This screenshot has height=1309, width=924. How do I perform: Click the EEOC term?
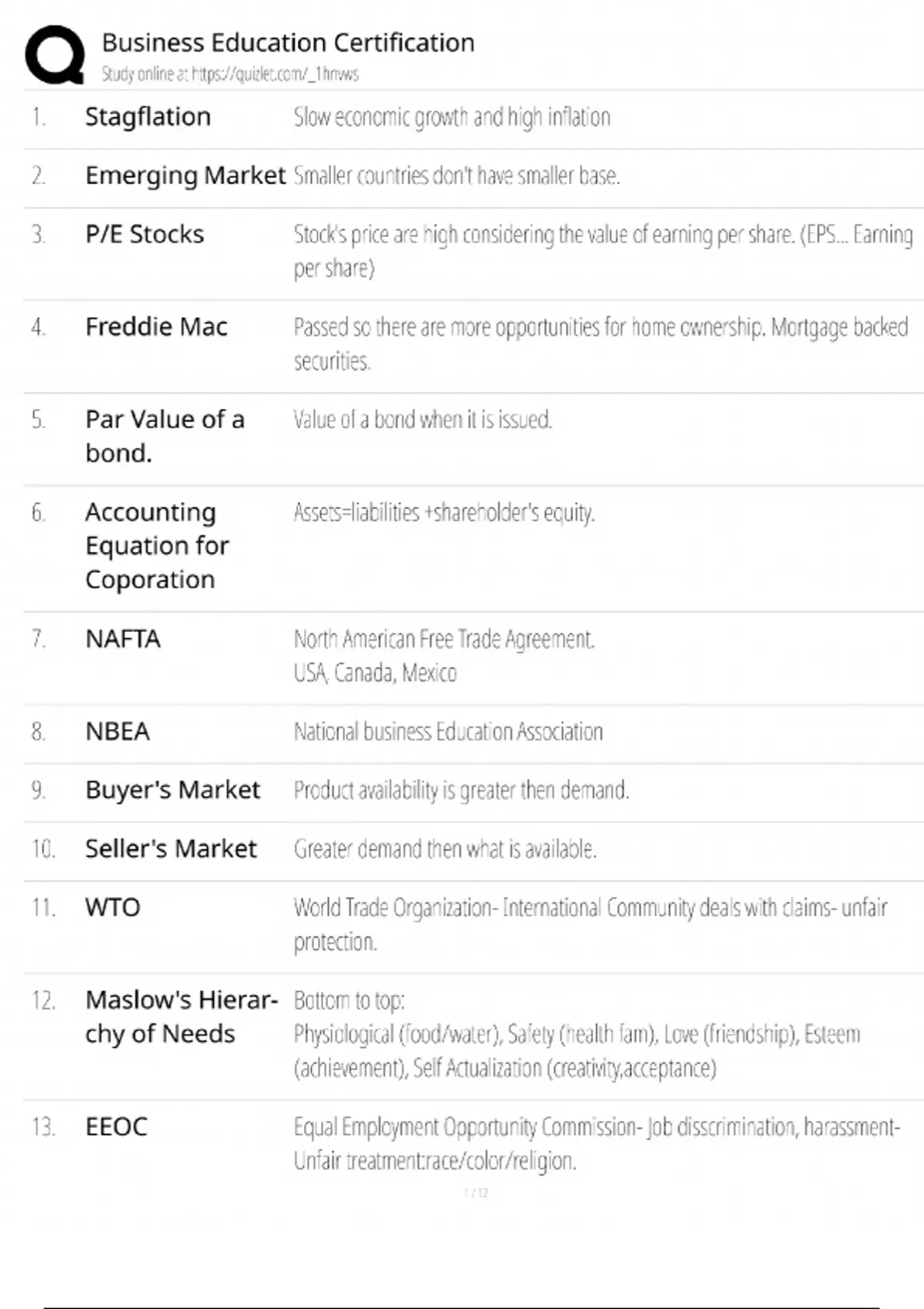click(x=116, y=1127)
